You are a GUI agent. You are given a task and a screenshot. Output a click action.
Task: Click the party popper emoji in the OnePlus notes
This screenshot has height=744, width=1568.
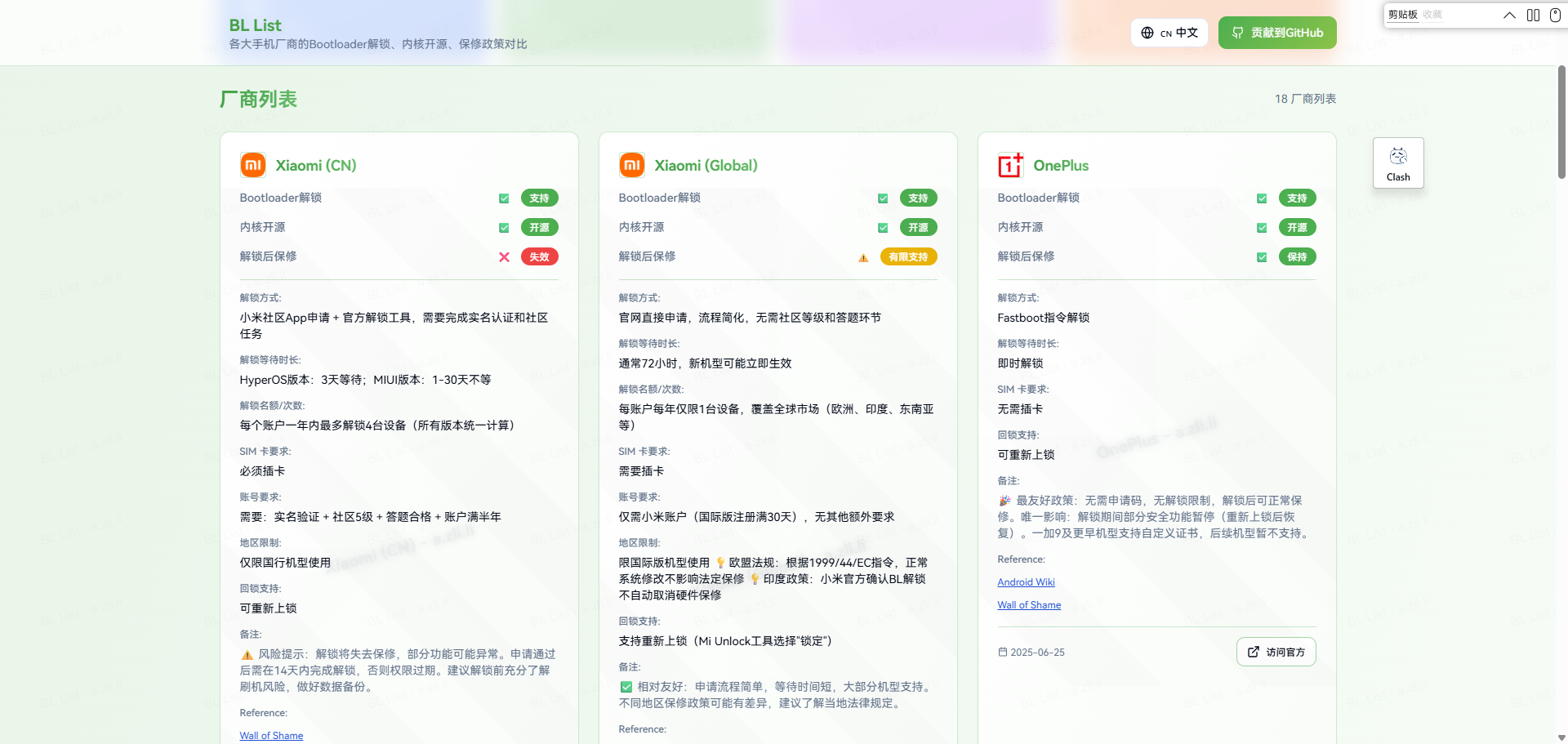(x=1004, y=501)
